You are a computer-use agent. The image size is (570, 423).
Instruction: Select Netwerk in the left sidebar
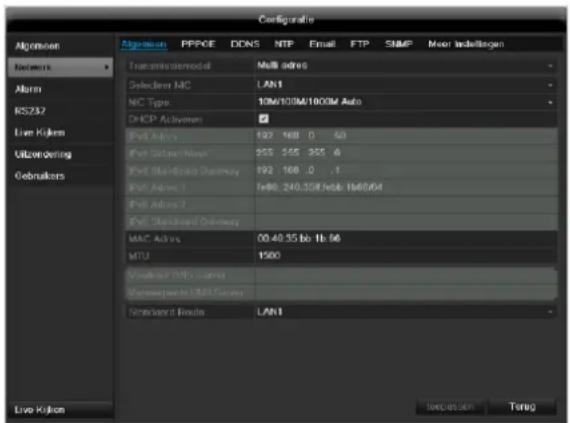(x=60, y=67)
